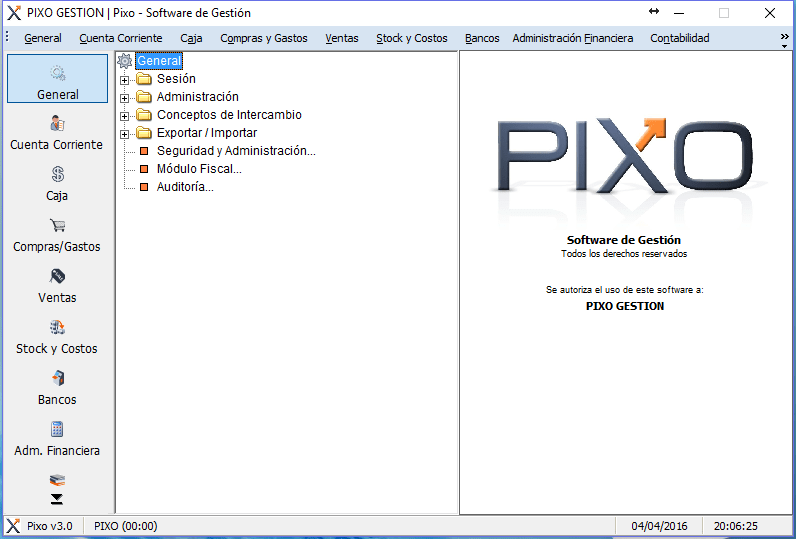Screen dimensions: 796x539
Task: Click the Stock y Costos sidebar label
Action: [x=57, y=349]
